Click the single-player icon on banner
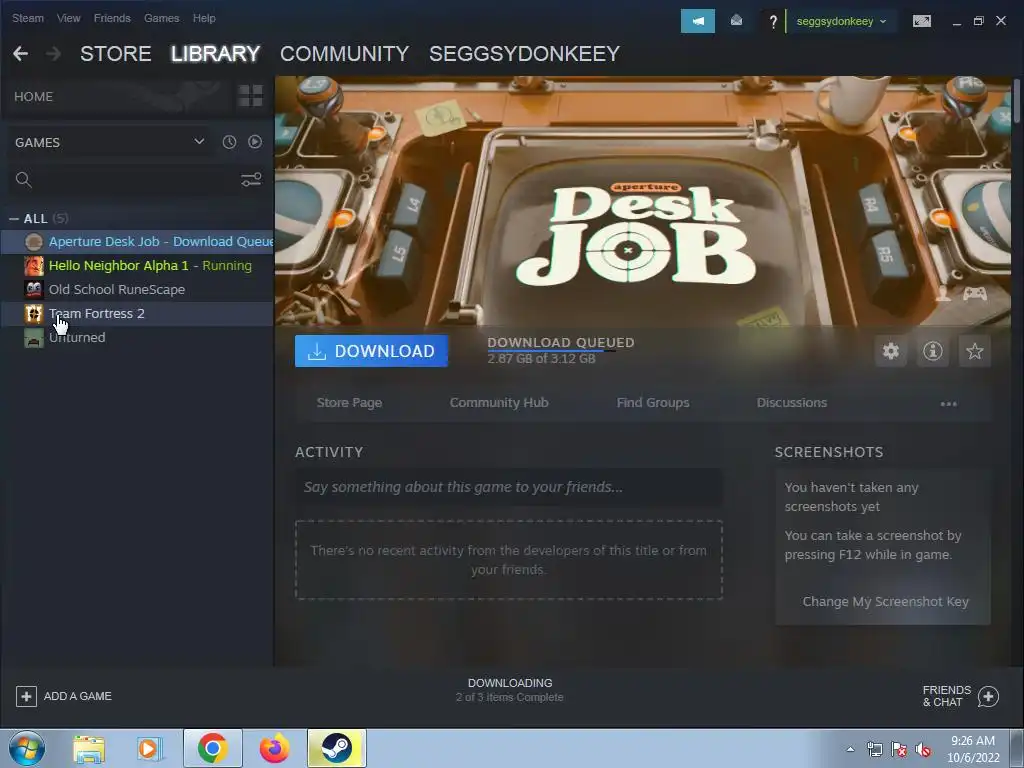 943,293
